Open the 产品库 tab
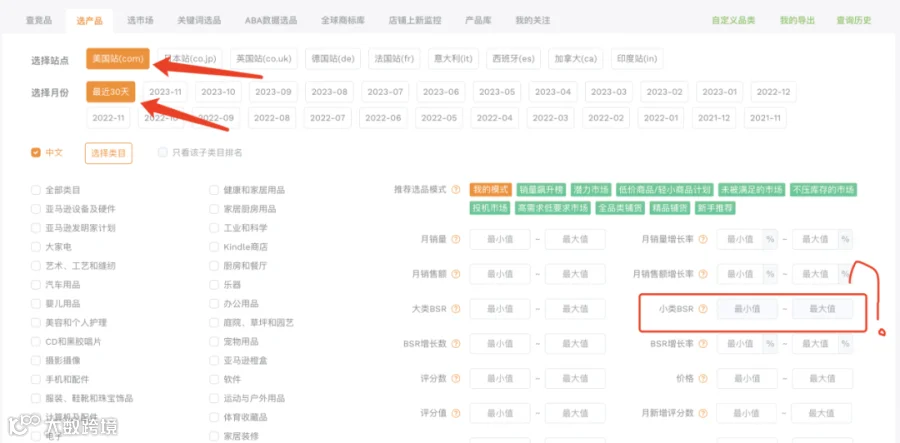900x443 pixels. [x=478, y=21]
